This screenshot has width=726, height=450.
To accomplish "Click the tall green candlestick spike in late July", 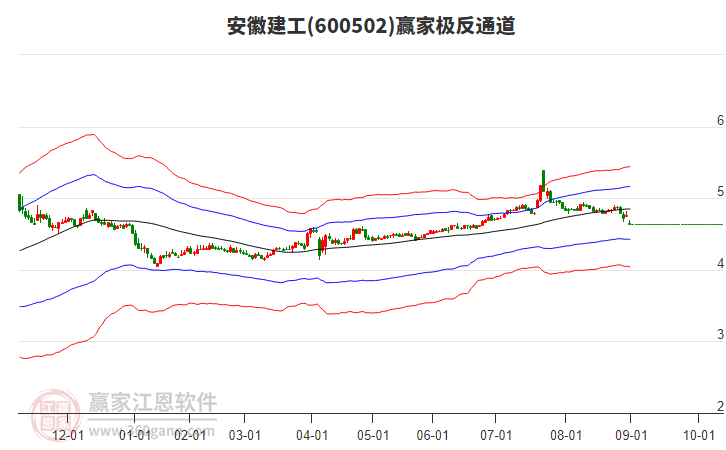I will [544, 181].
